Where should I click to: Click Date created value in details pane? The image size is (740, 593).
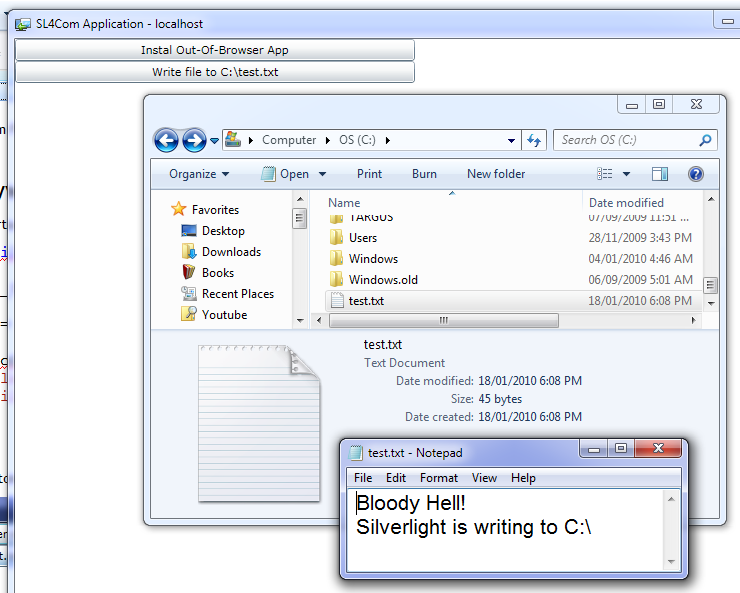530,417
